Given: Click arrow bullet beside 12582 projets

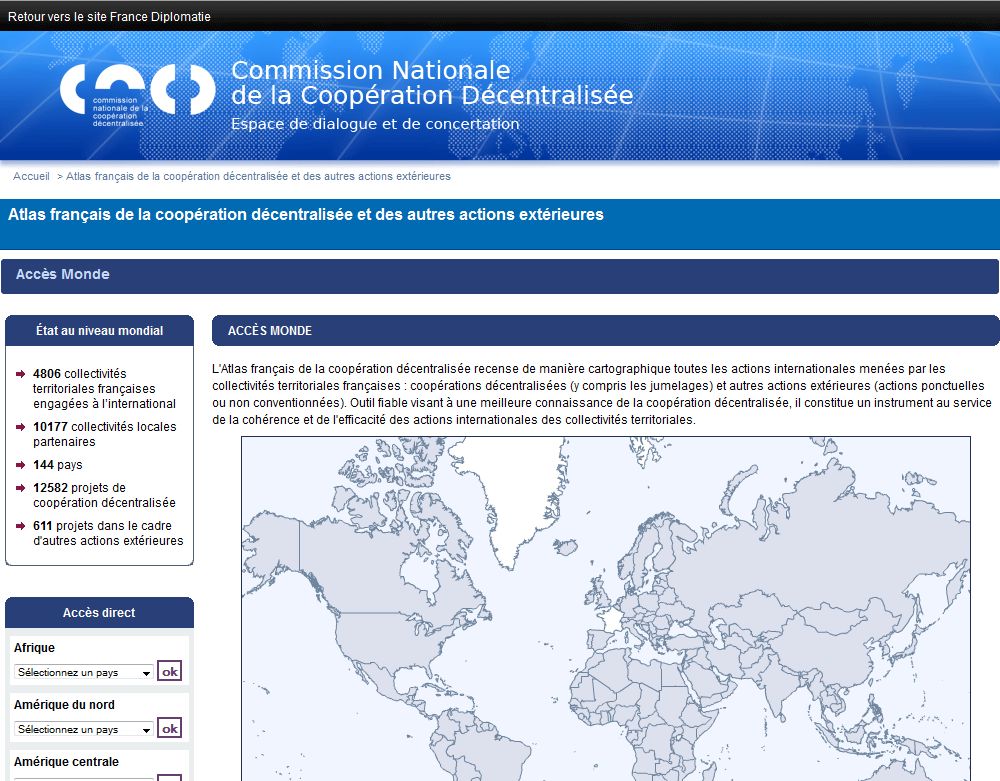Looking at the screenshot, I should (20, 488).
